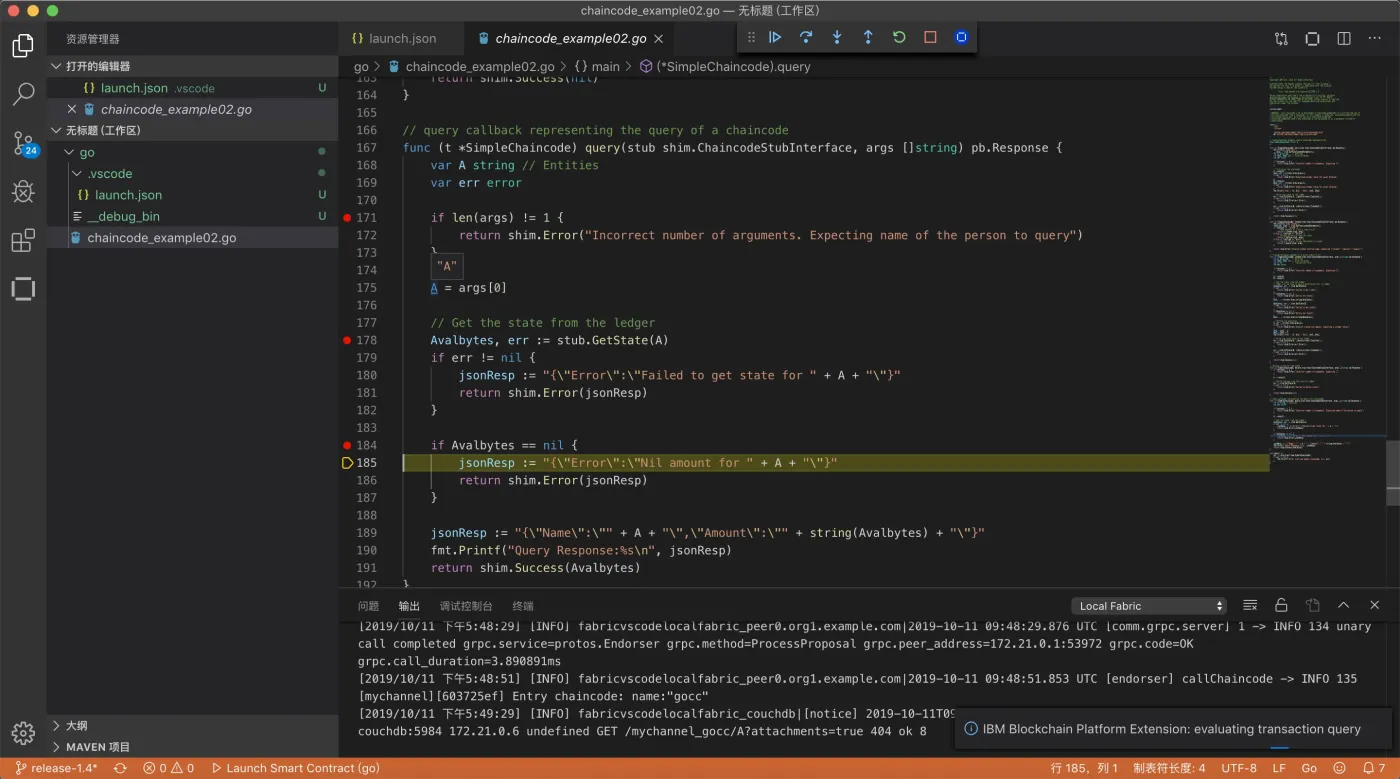
Task: Toggle the breakpoint on line 178
Action: pyautogui.click(x=346, y=340)
